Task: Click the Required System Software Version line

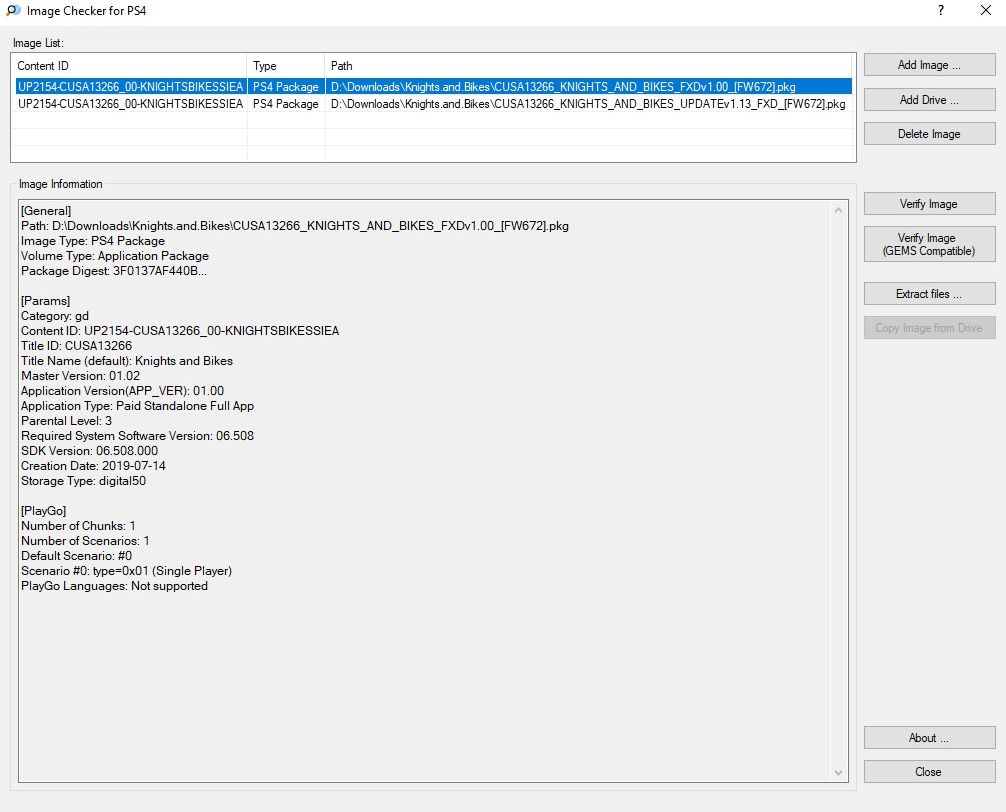Action: pos(137,436)
